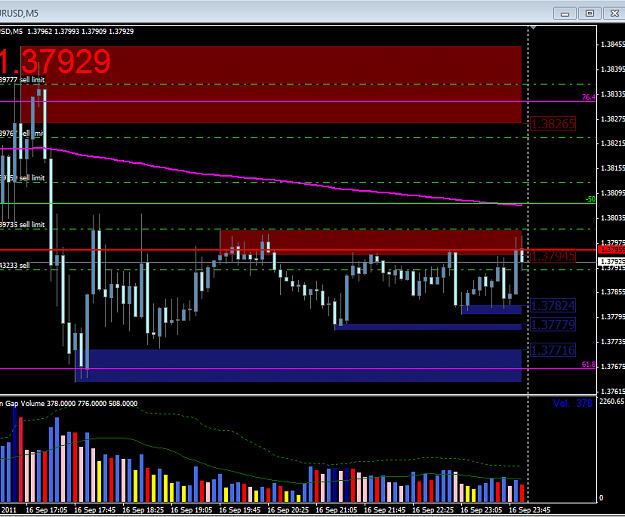Screen dimensions: 625x517
Task: Select the 89777 sell limit order label
Action: pyautogui.click(x=22, y=80)
